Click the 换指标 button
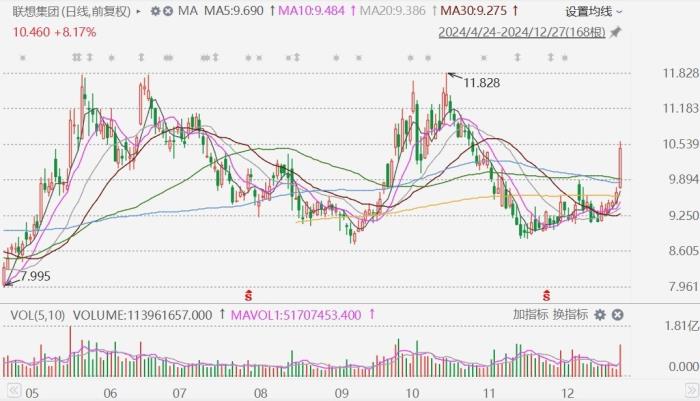The width and height of the screenshot is (700, 401). tap(570, 315)
